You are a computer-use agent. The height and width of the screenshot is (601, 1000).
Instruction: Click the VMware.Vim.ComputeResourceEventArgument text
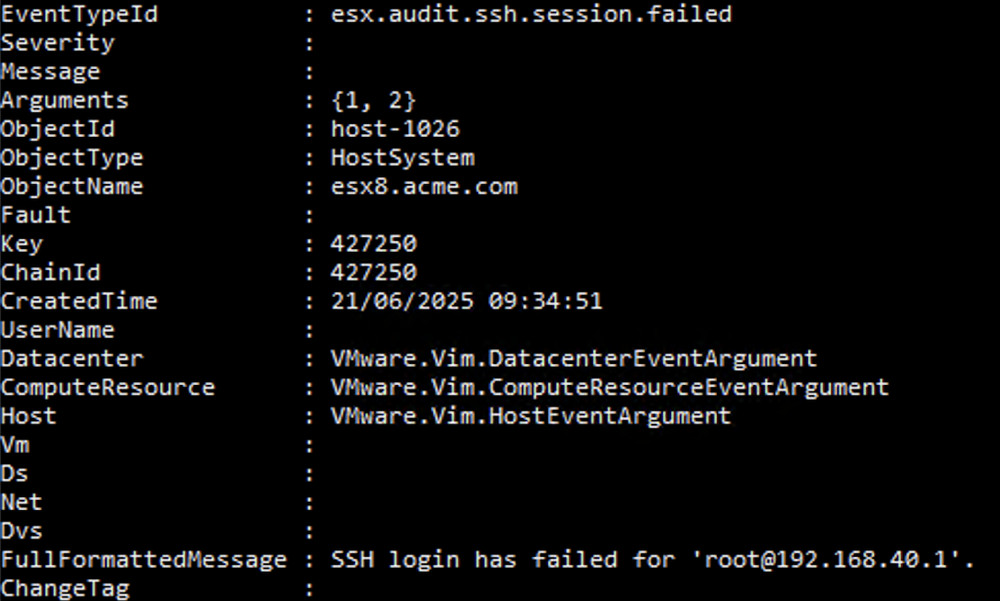point(609,387)
